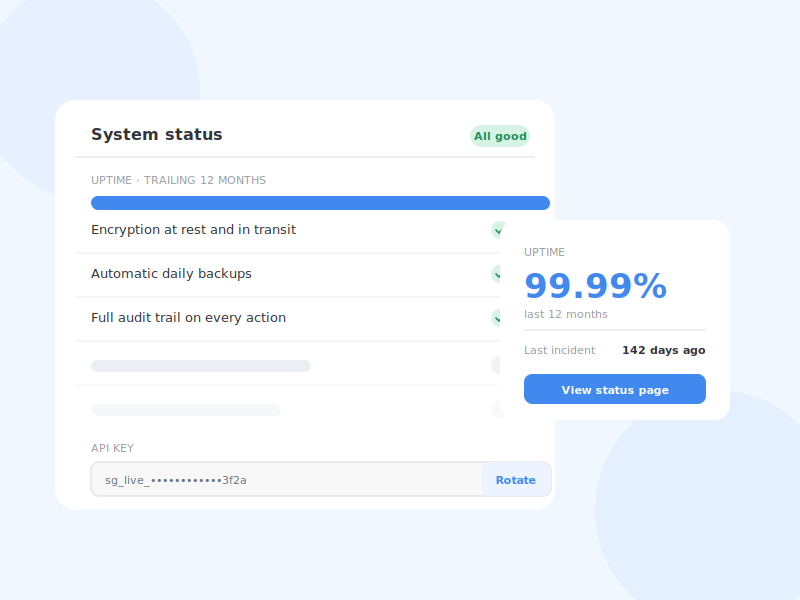Viewport: 800px width, 600px height.
Task: Select 'Full audit trail on every action' text
Action: tap(188, 317)
